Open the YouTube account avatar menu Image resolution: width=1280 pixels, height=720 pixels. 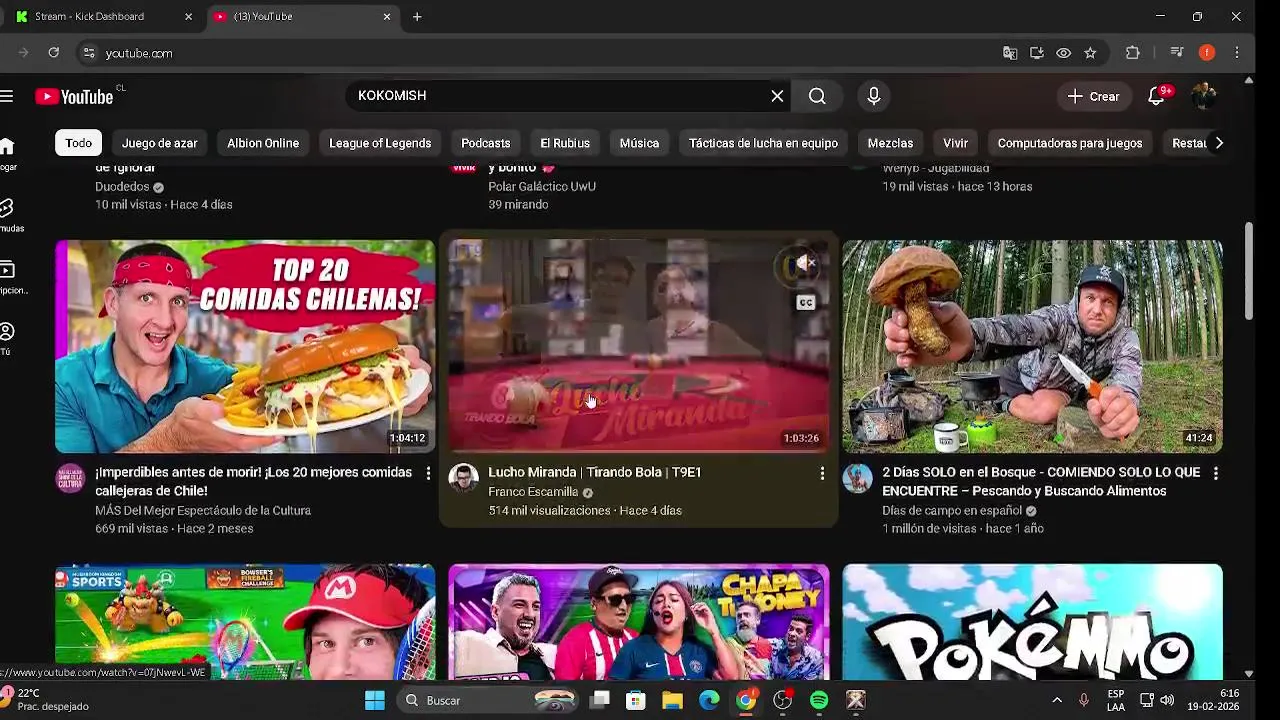(1203, 96)
